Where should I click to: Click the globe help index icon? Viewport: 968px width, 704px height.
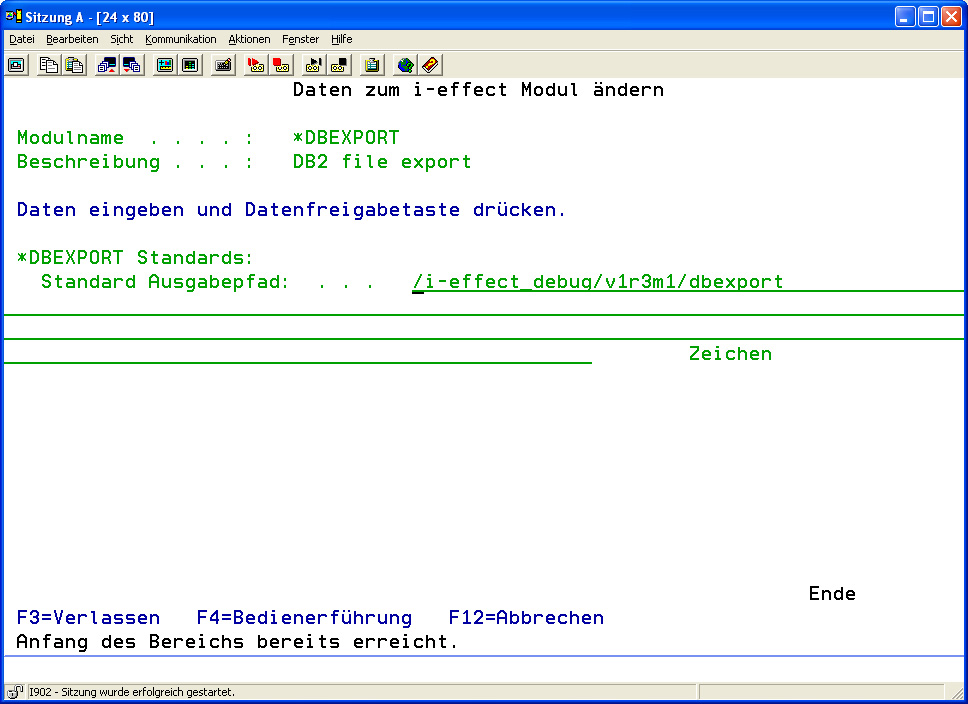point(405,65)
